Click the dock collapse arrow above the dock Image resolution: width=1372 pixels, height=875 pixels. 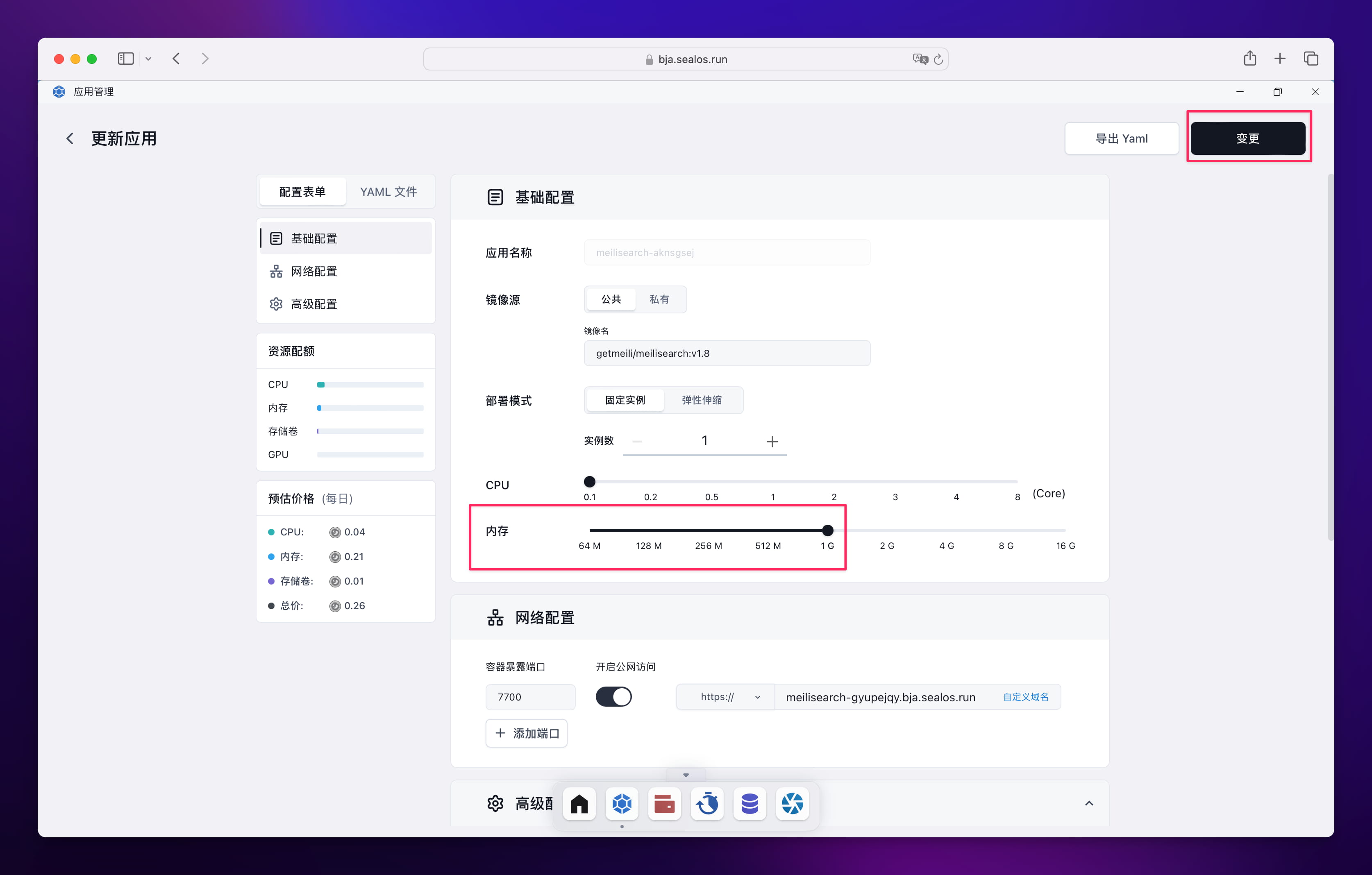[686, 775]
